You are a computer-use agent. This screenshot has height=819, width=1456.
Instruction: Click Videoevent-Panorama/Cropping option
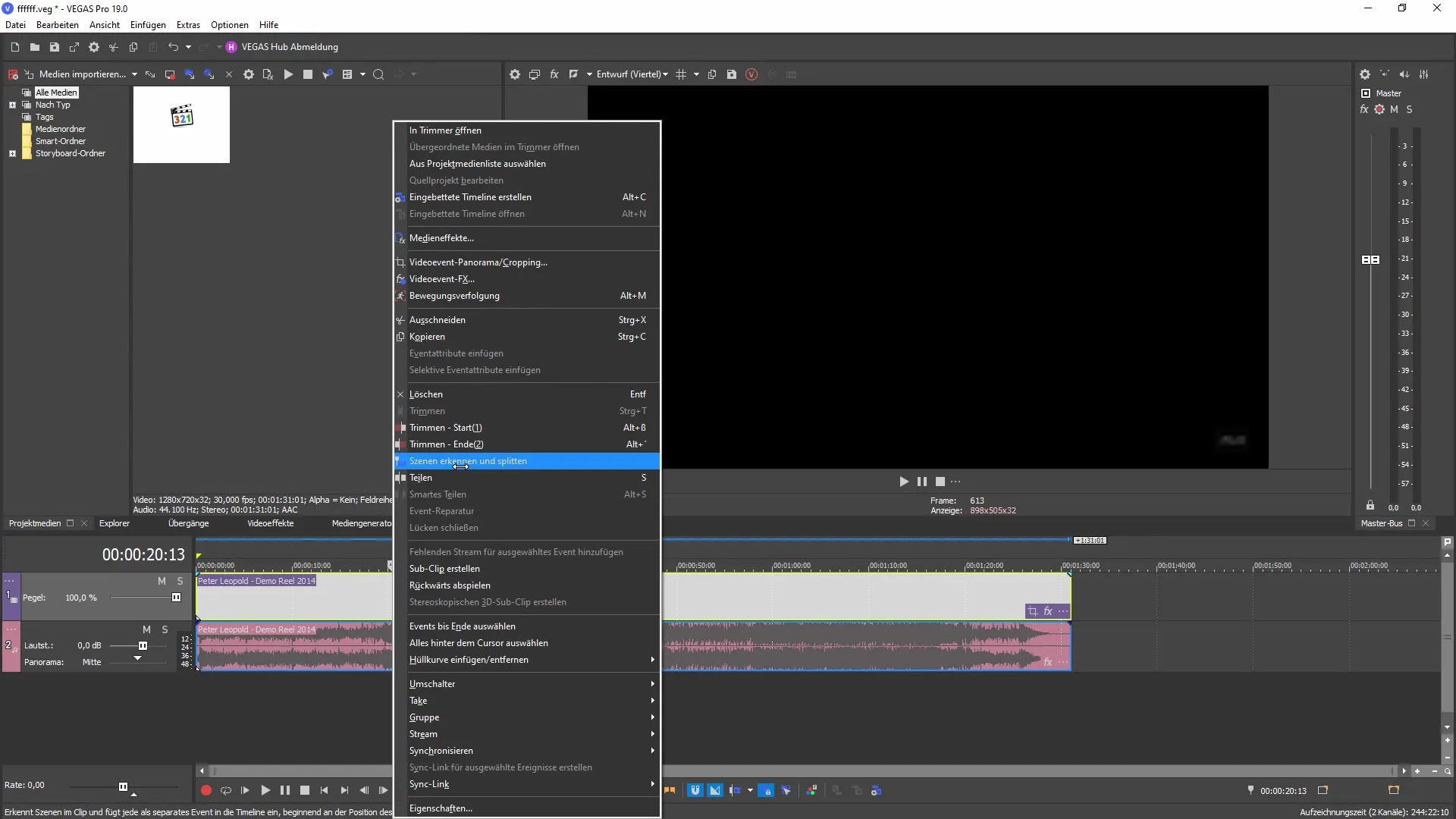pyautogui.click(x=478, y=261)
